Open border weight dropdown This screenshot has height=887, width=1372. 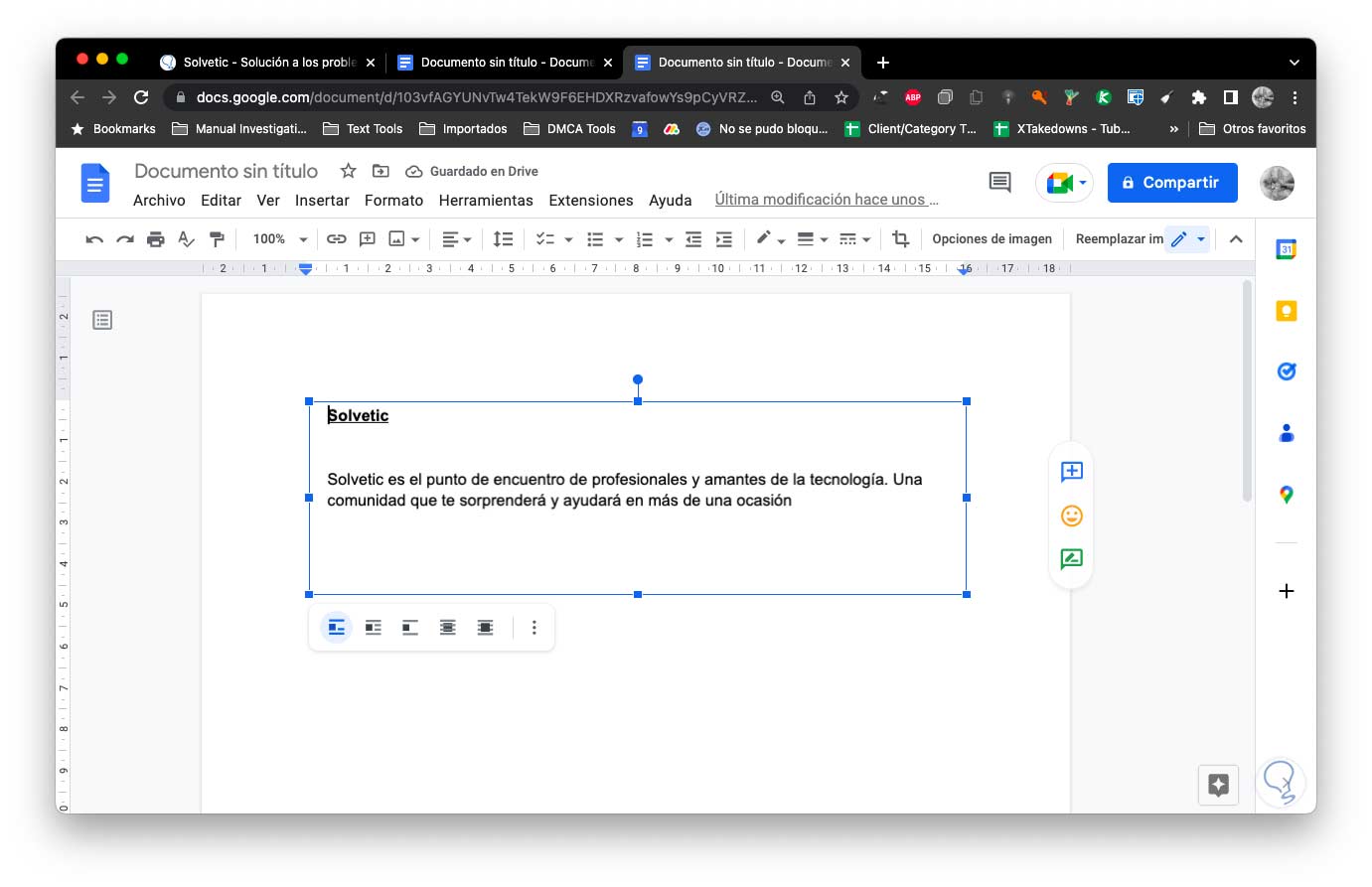point(813,239)
